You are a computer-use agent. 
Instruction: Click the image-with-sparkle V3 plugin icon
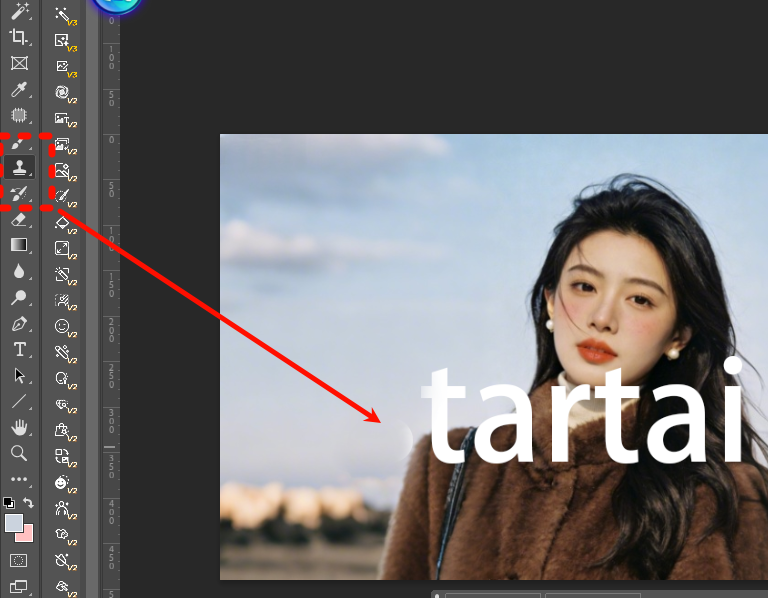(64, 42)
